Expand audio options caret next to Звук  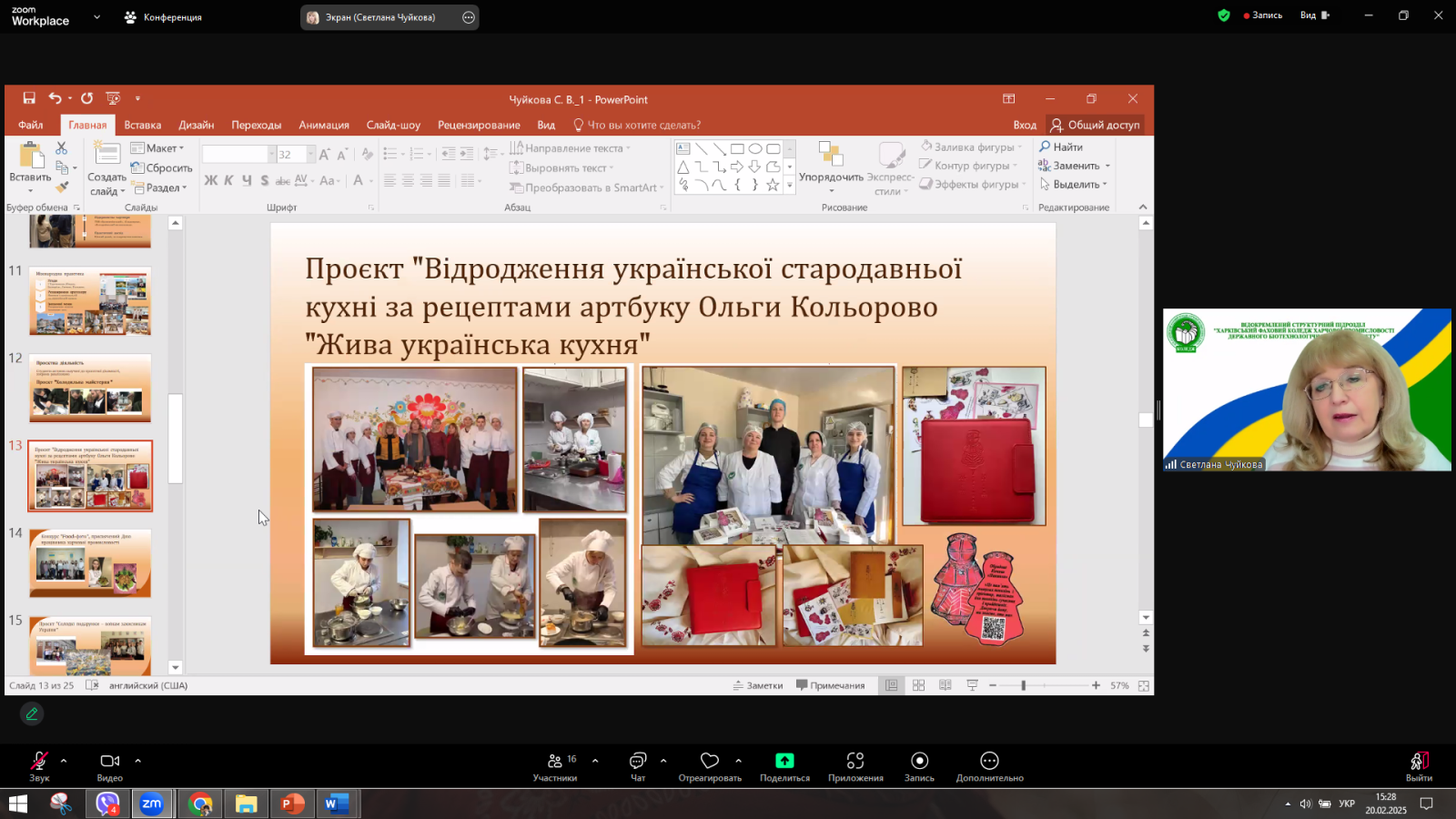64,760
